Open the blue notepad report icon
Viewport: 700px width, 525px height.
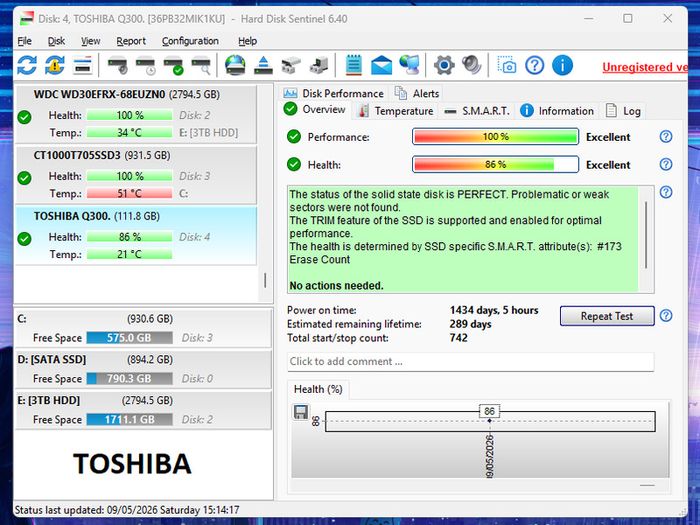354,66
